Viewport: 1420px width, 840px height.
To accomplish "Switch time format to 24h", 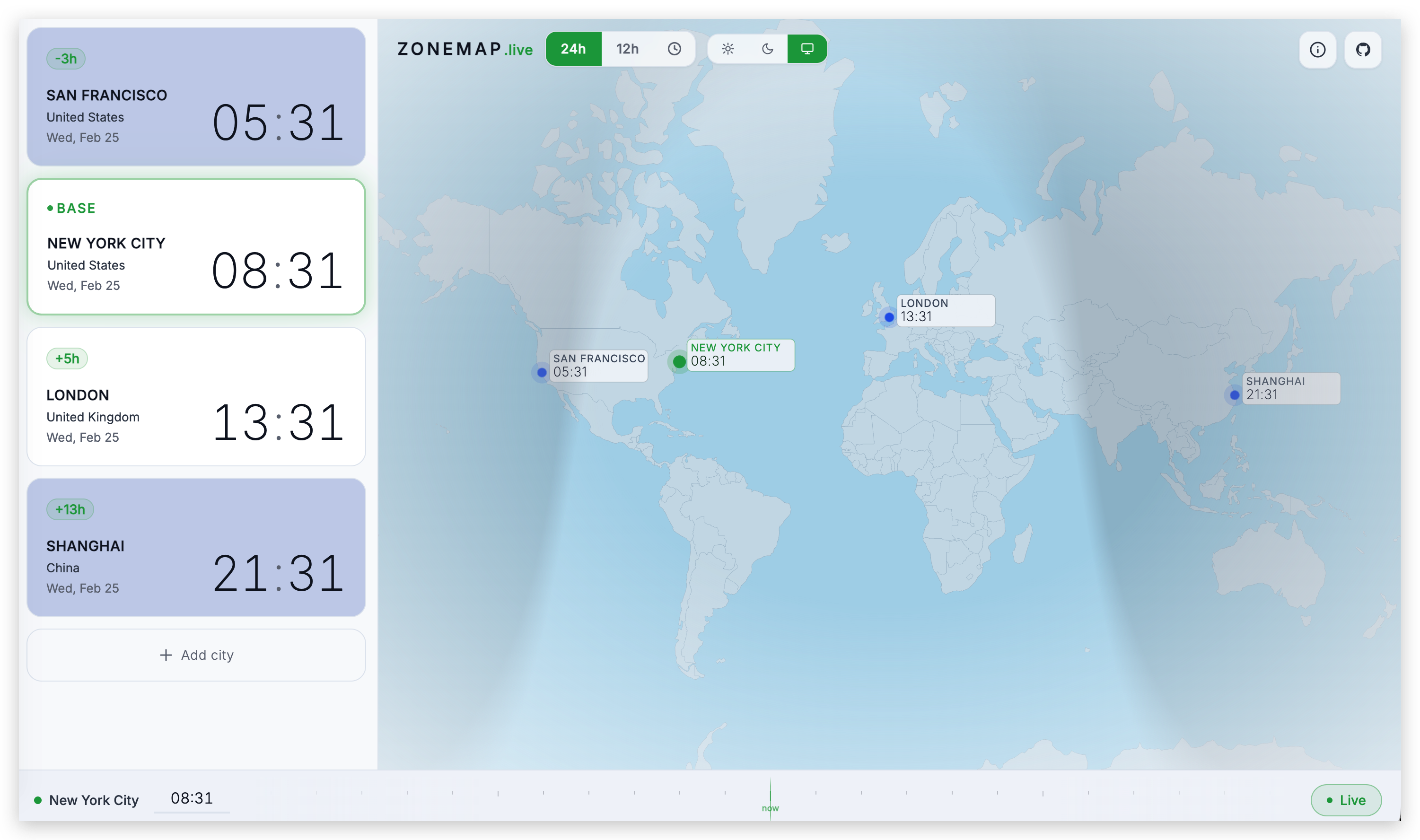I will click(x=573, y=49).
